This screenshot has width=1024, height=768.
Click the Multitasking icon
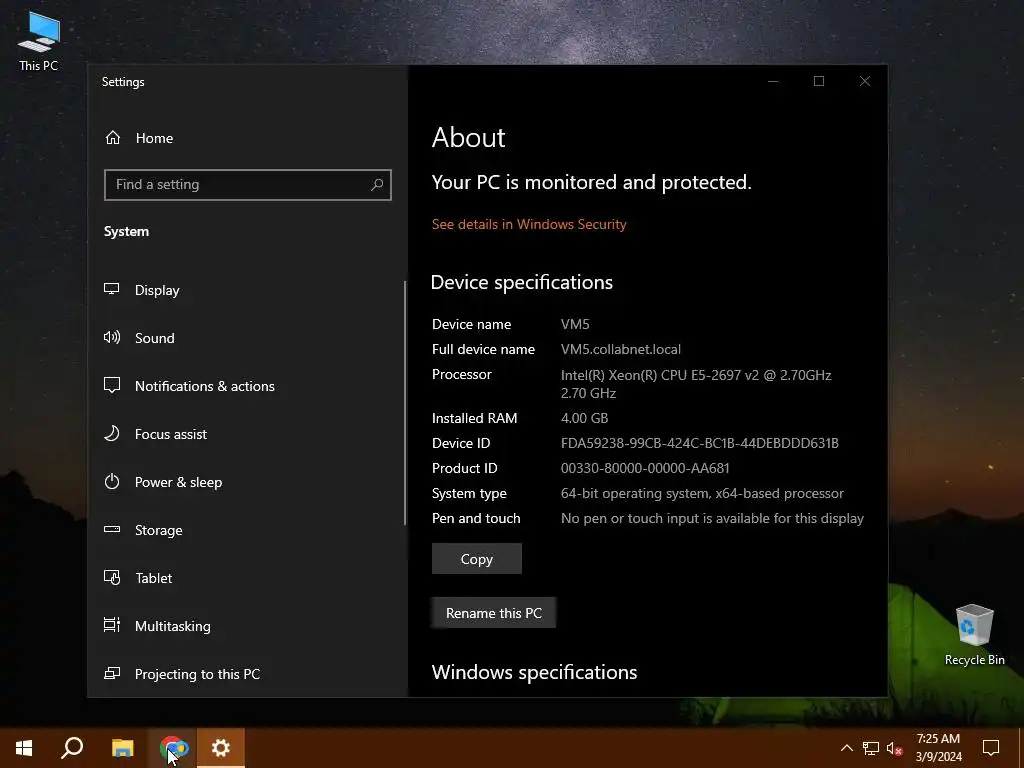112,626
